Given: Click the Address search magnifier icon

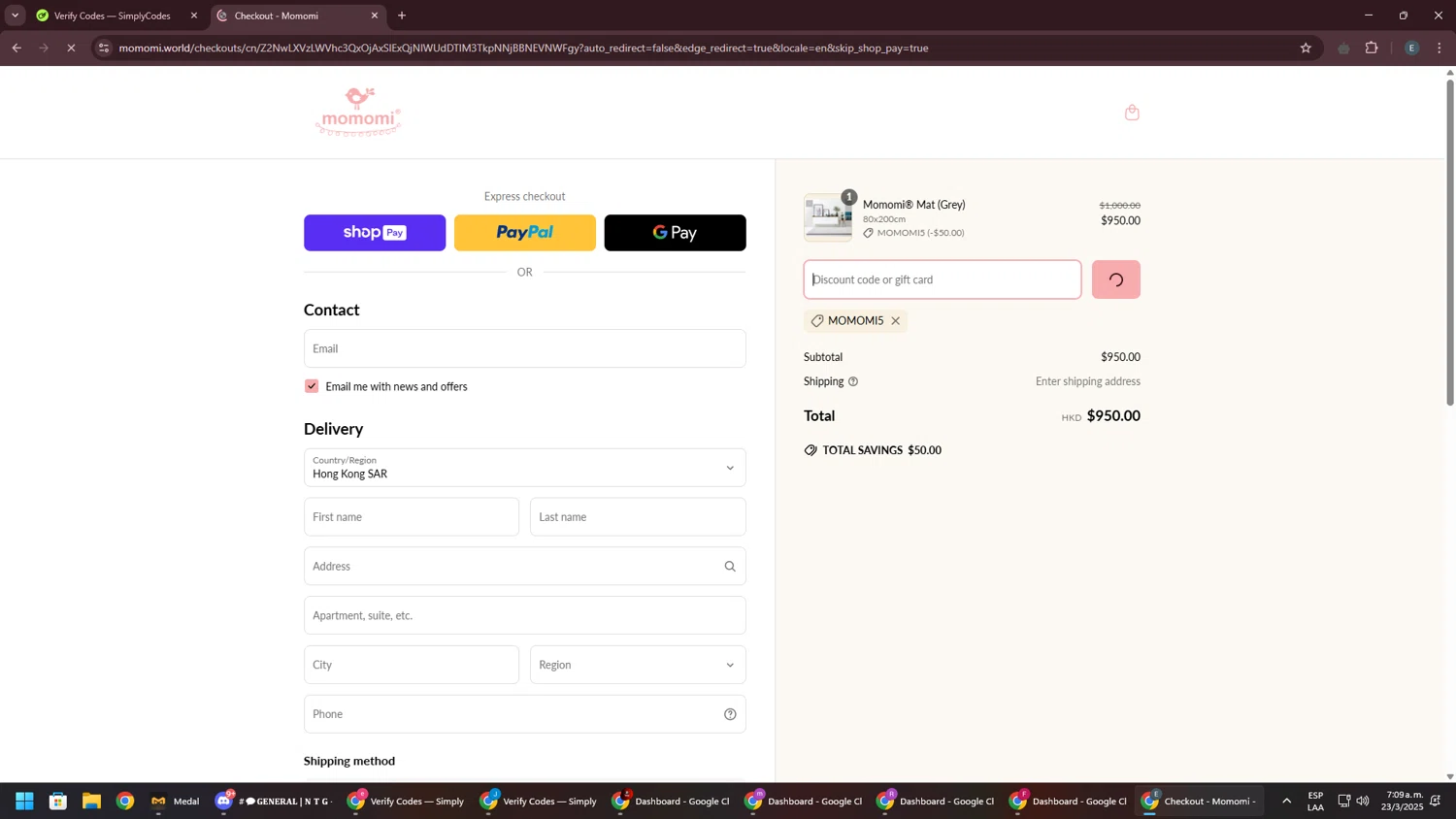Looking at the screenshot, I should tap(730, 567).
